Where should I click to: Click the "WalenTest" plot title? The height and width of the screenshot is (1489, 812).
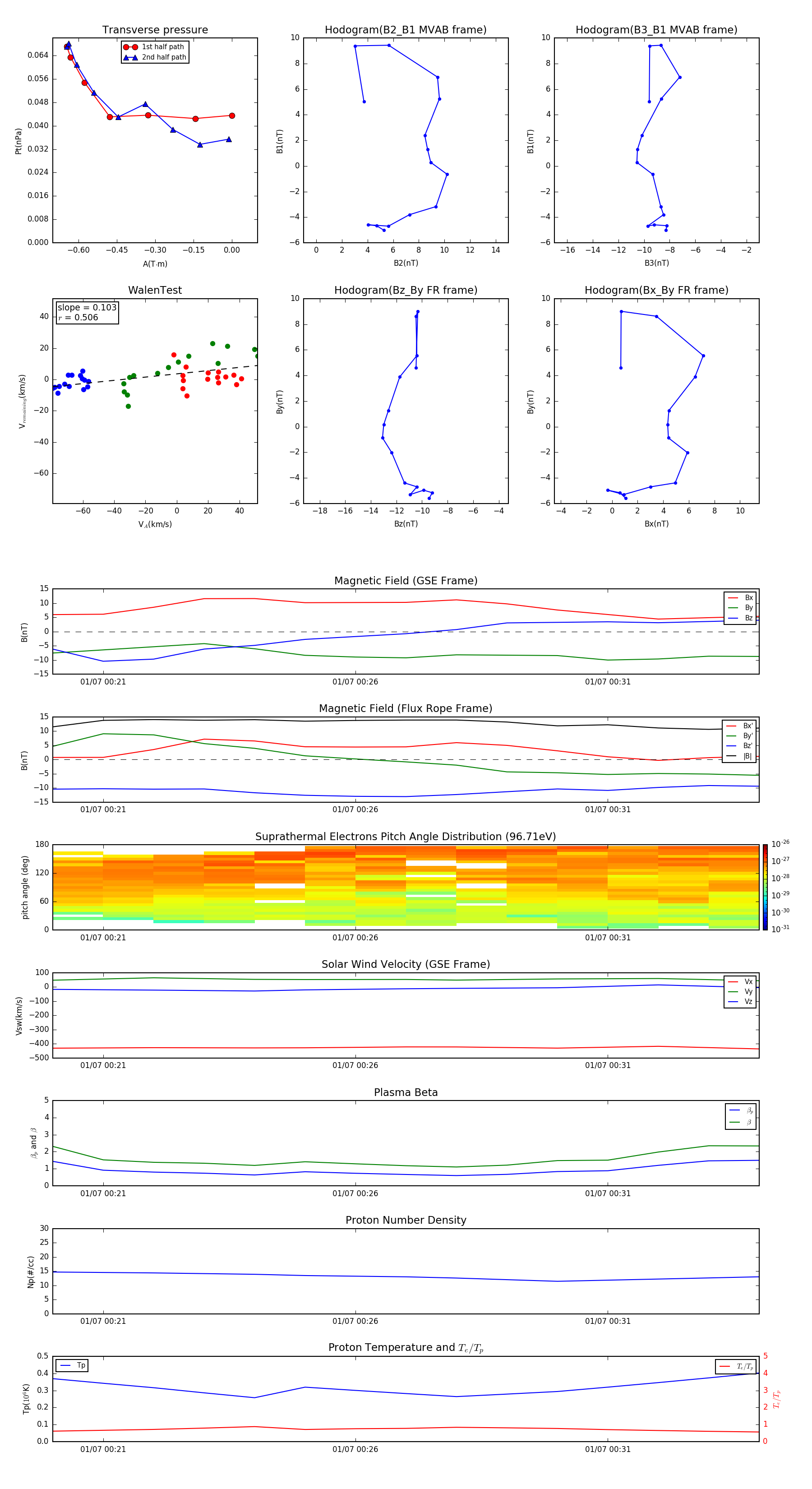tap(155, 290)
